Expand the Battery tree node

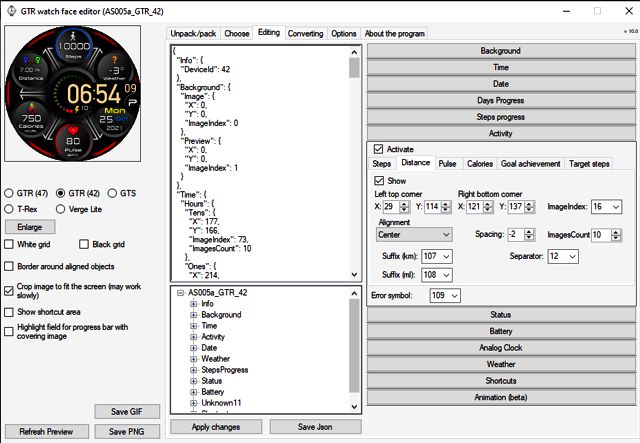(193, 392)
